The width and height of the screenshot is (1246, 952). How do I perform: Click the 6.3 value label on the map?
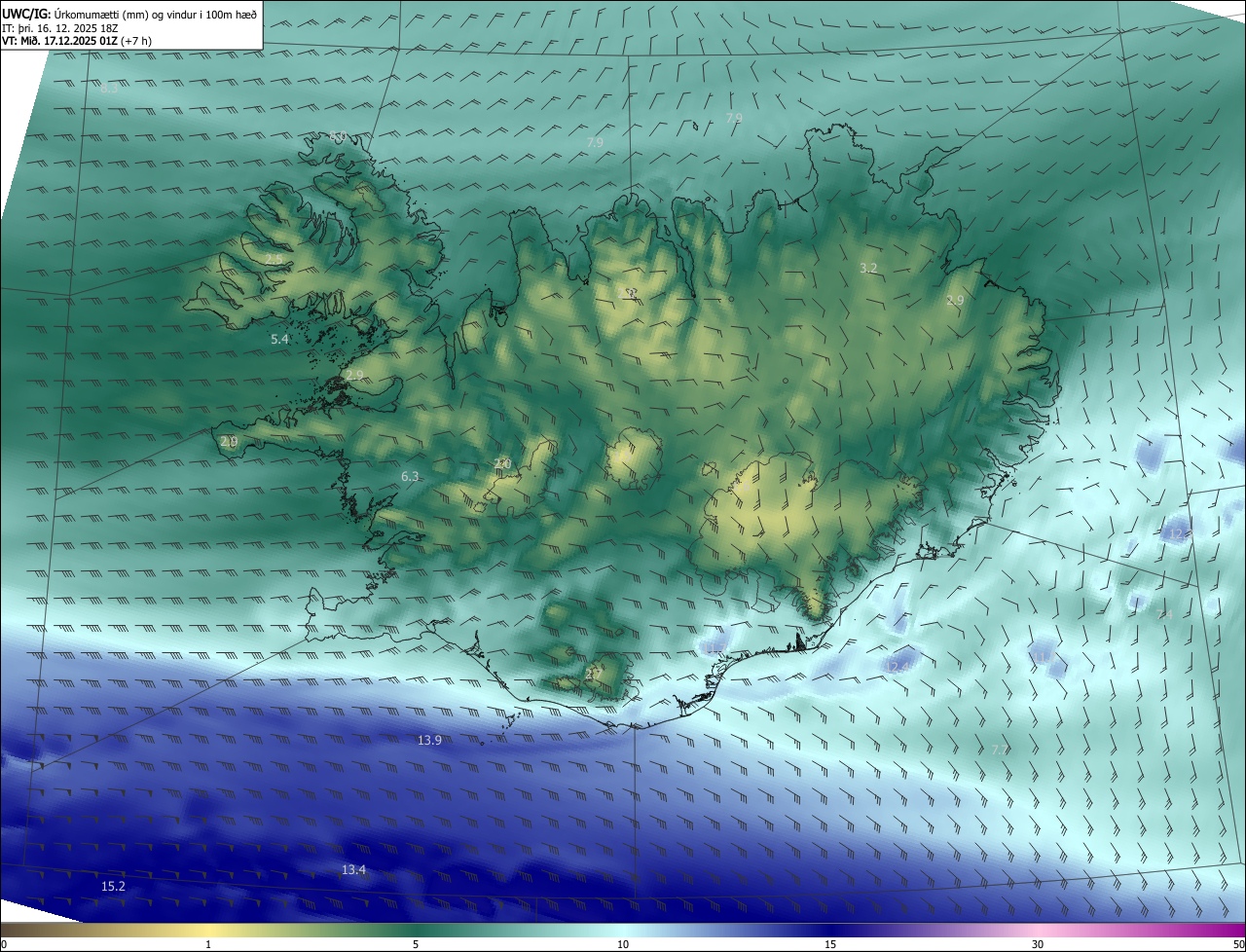click(410, 476)
